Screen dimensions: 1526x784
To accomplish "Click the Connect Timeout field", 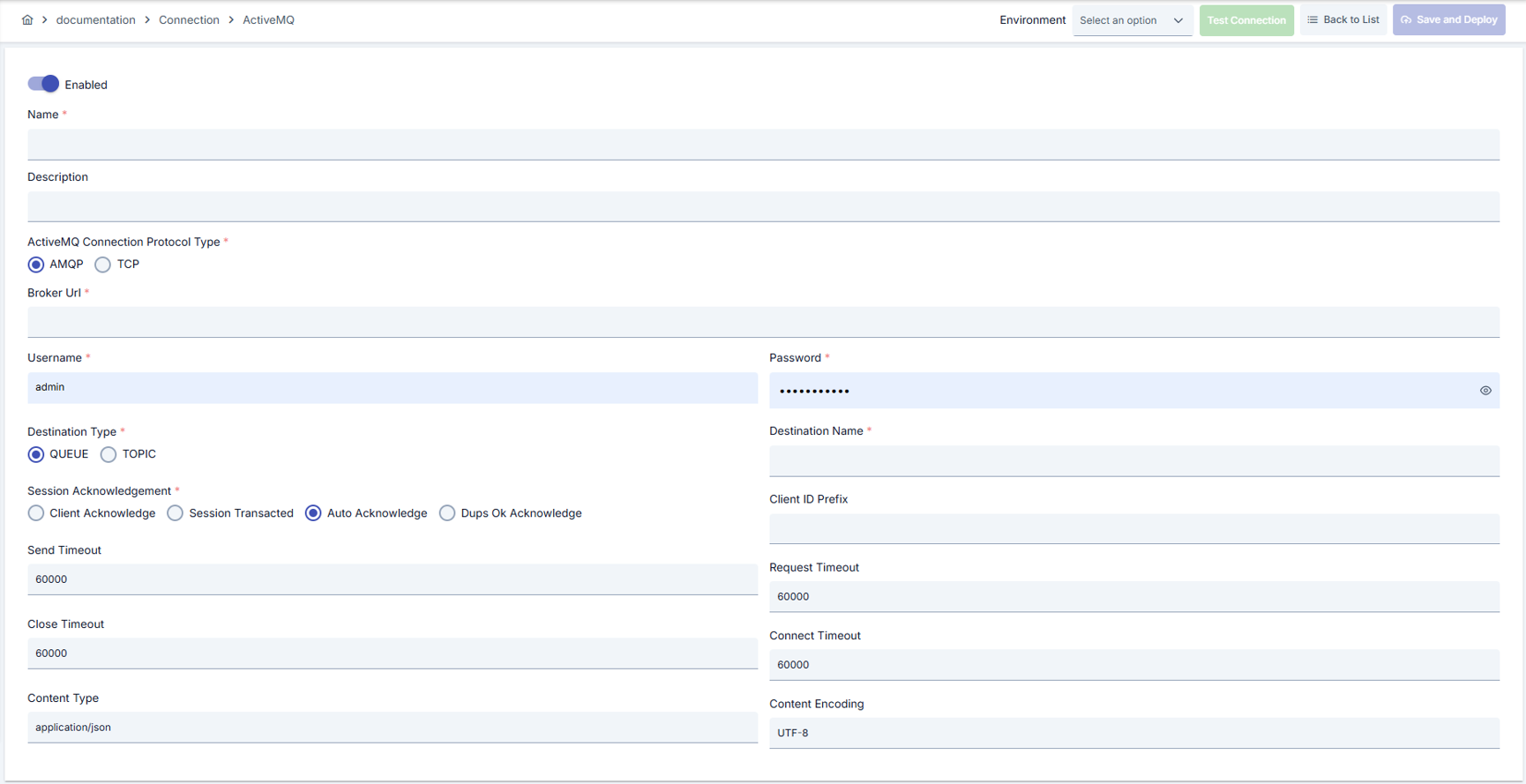I will 1134,665.
